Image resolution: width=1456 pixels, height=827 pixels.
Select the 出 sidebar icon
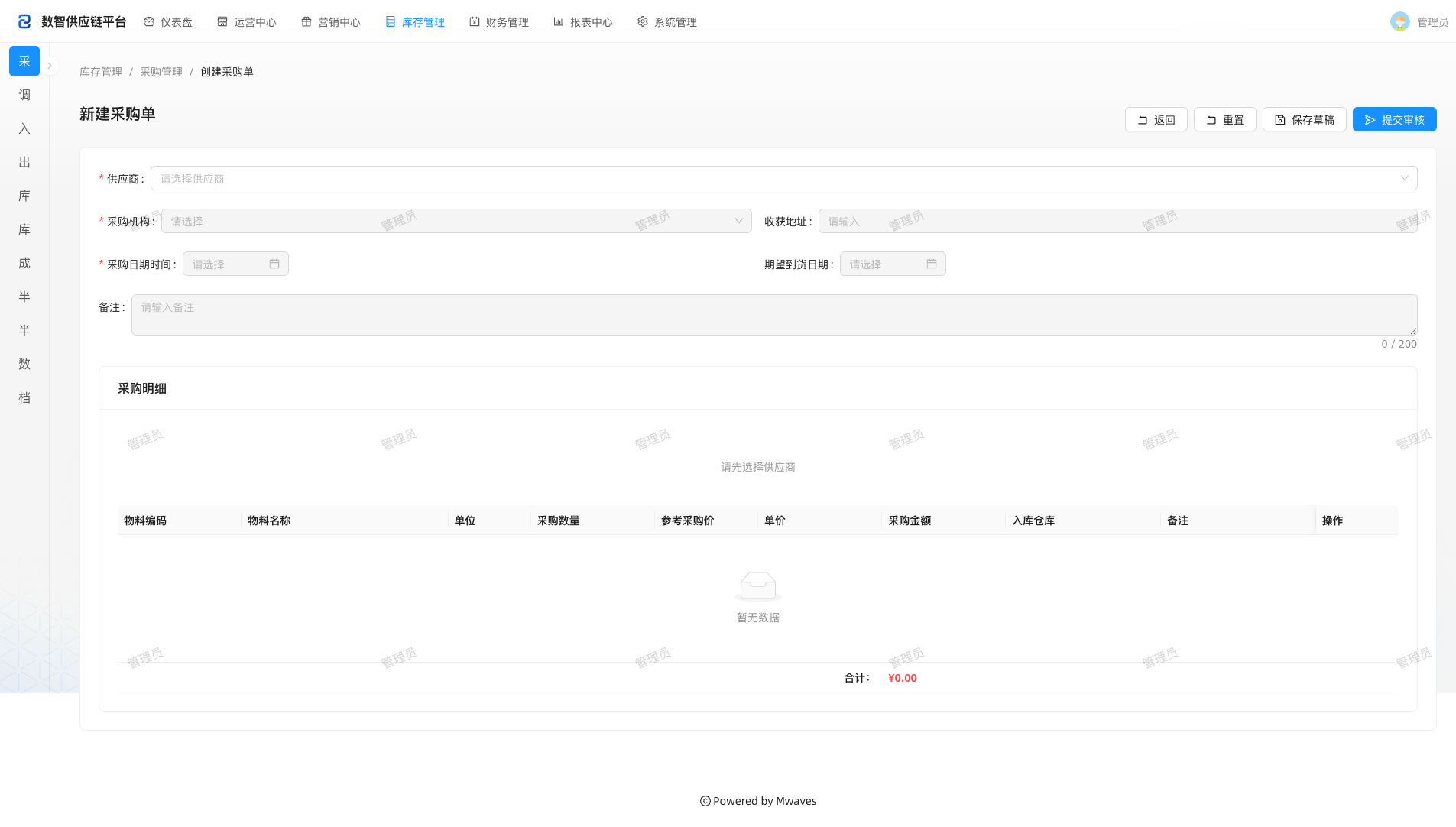pos(24,162)
